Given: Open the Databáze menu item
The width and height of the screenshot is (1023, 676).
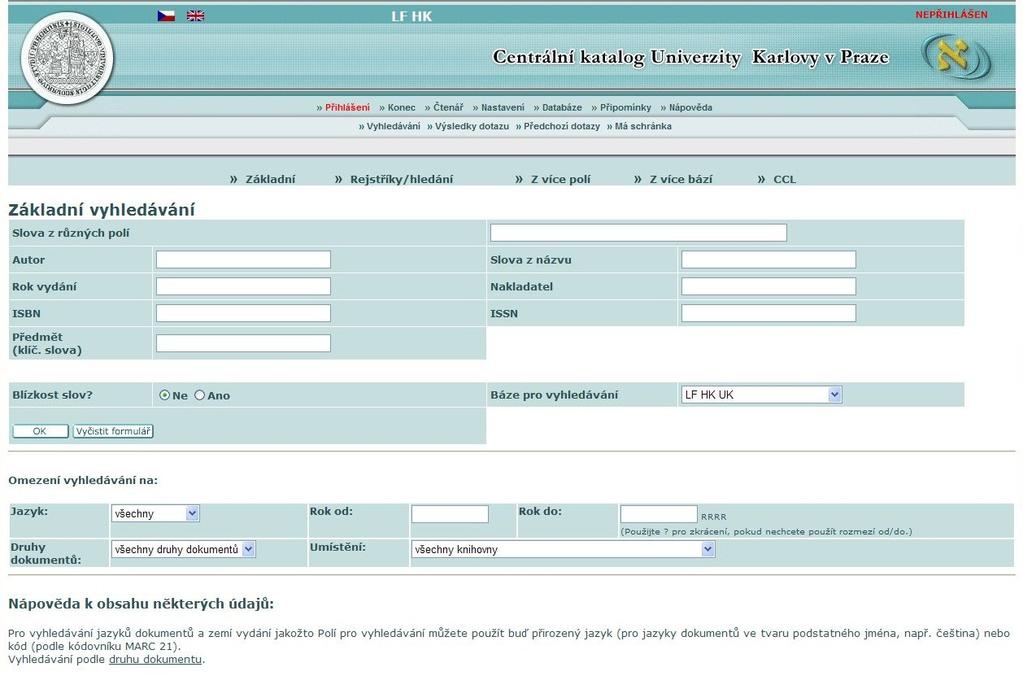Looking at the screenshot, I should click(562, 108).
